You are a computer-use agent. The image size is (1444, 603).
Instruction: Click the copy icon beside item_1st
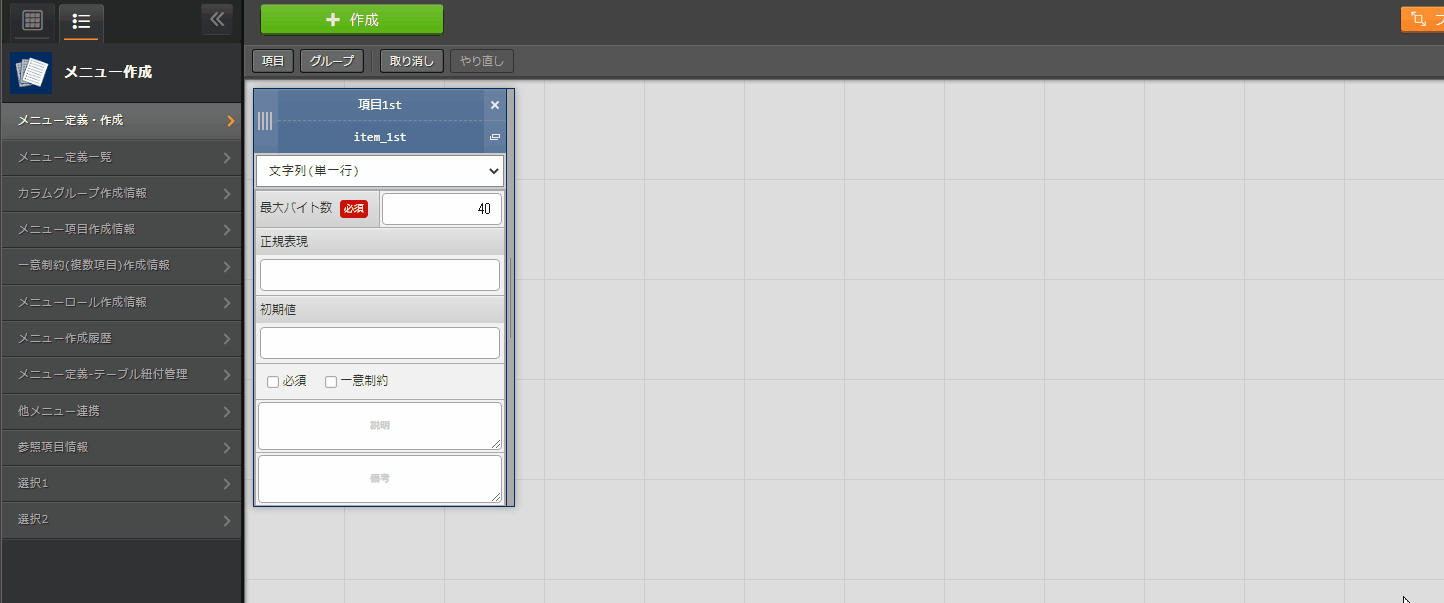pyautogui.click(x=495, y=137)
